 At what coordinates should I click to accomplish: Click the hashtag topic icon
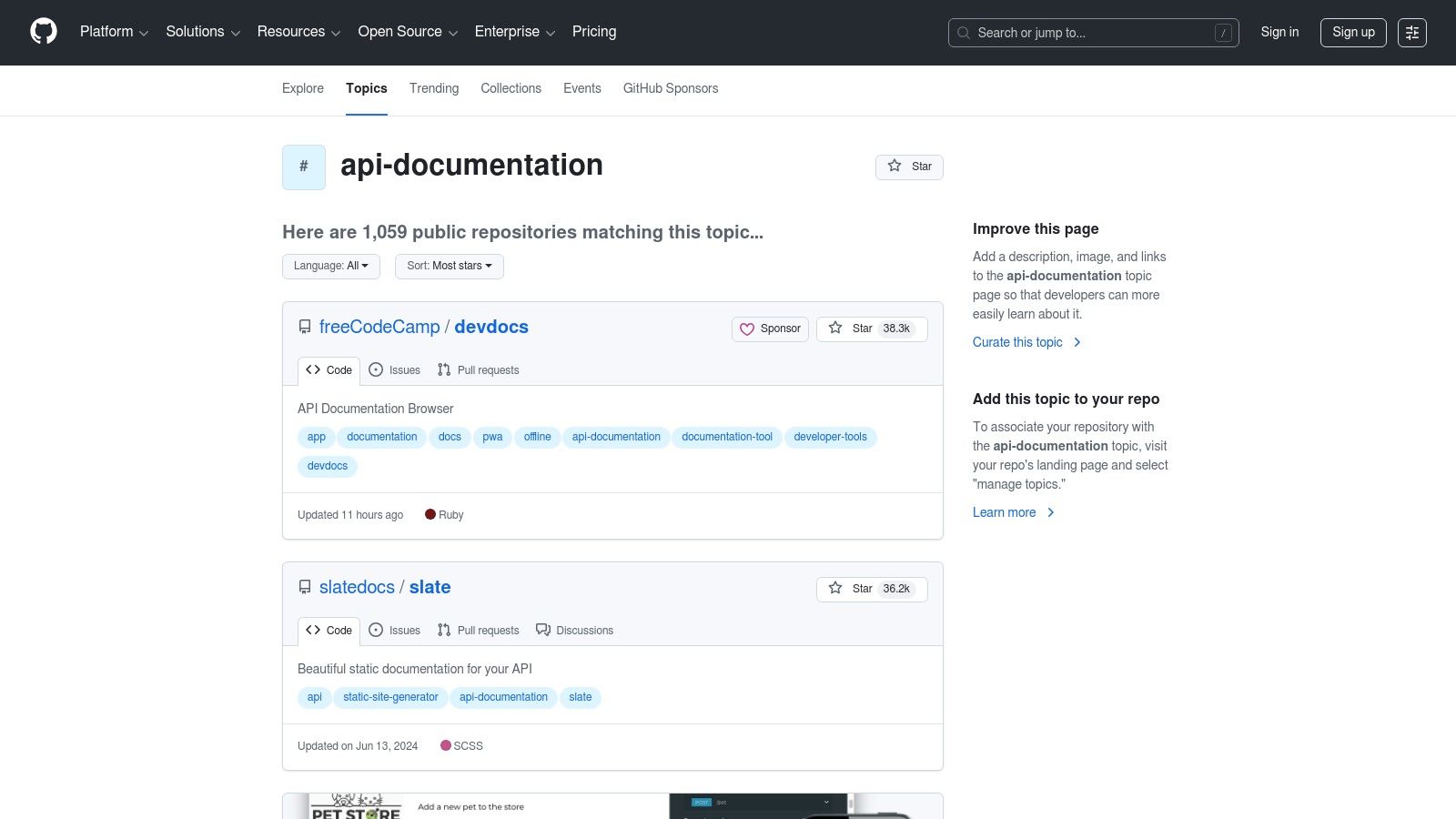304,167
